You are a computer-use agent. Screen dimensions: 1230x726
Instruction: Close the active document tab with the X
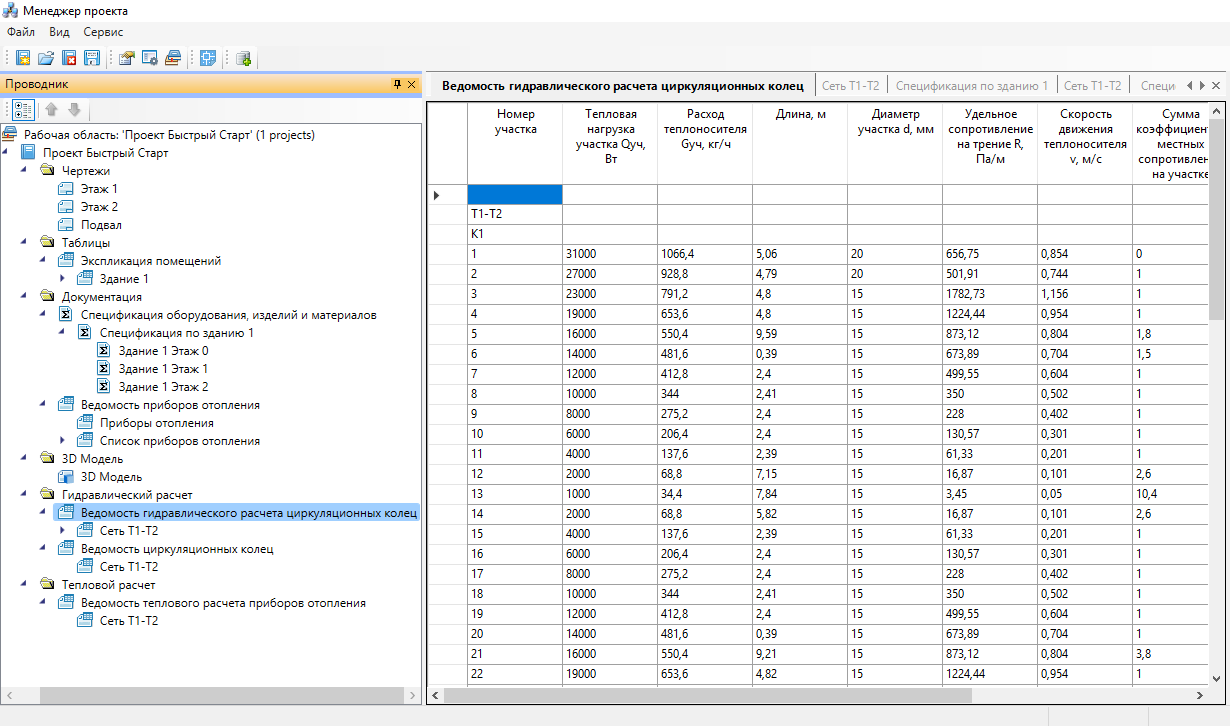tap(1216, 86)
